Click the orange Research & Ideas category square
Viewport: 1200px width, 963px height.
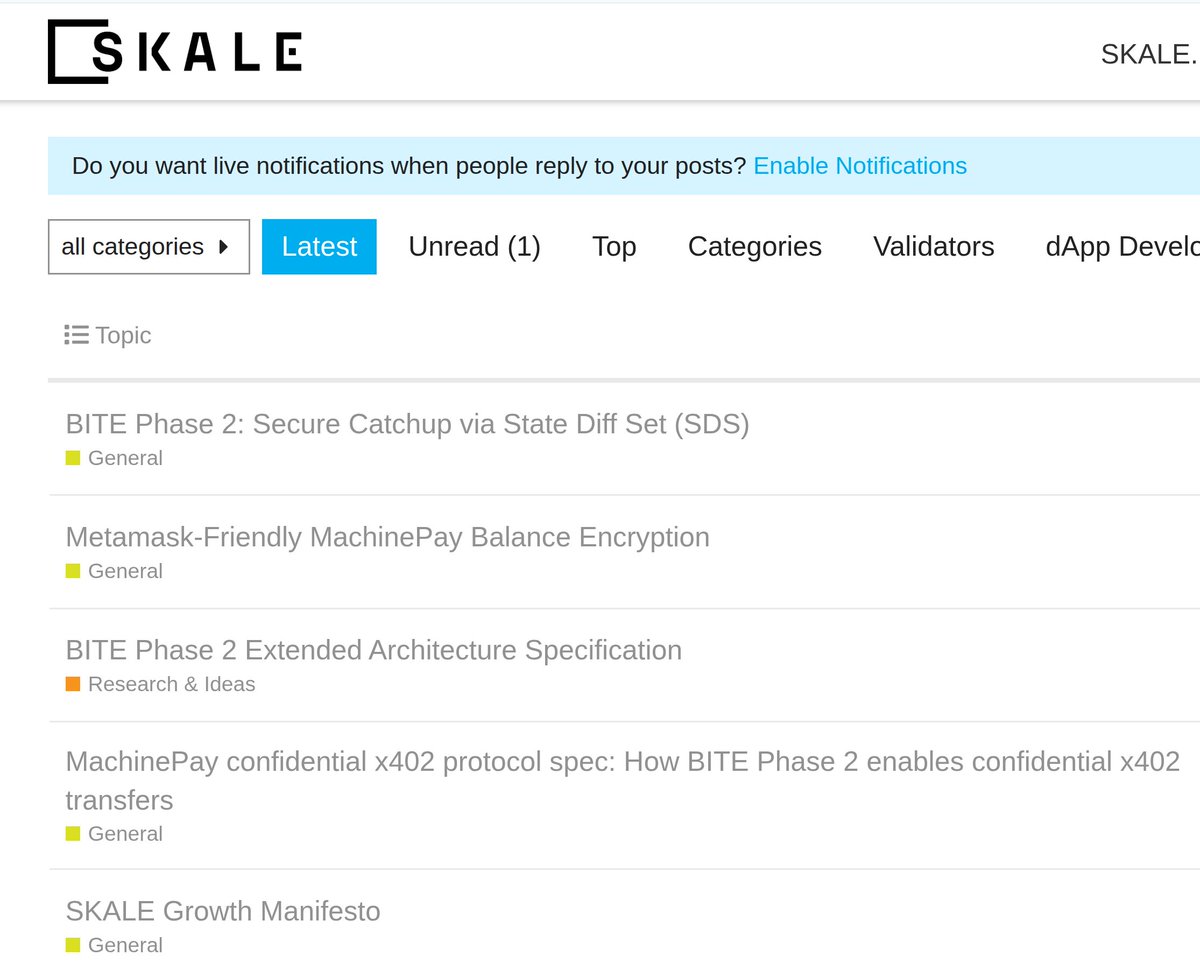pyautogui.click(x=73, y=684)
